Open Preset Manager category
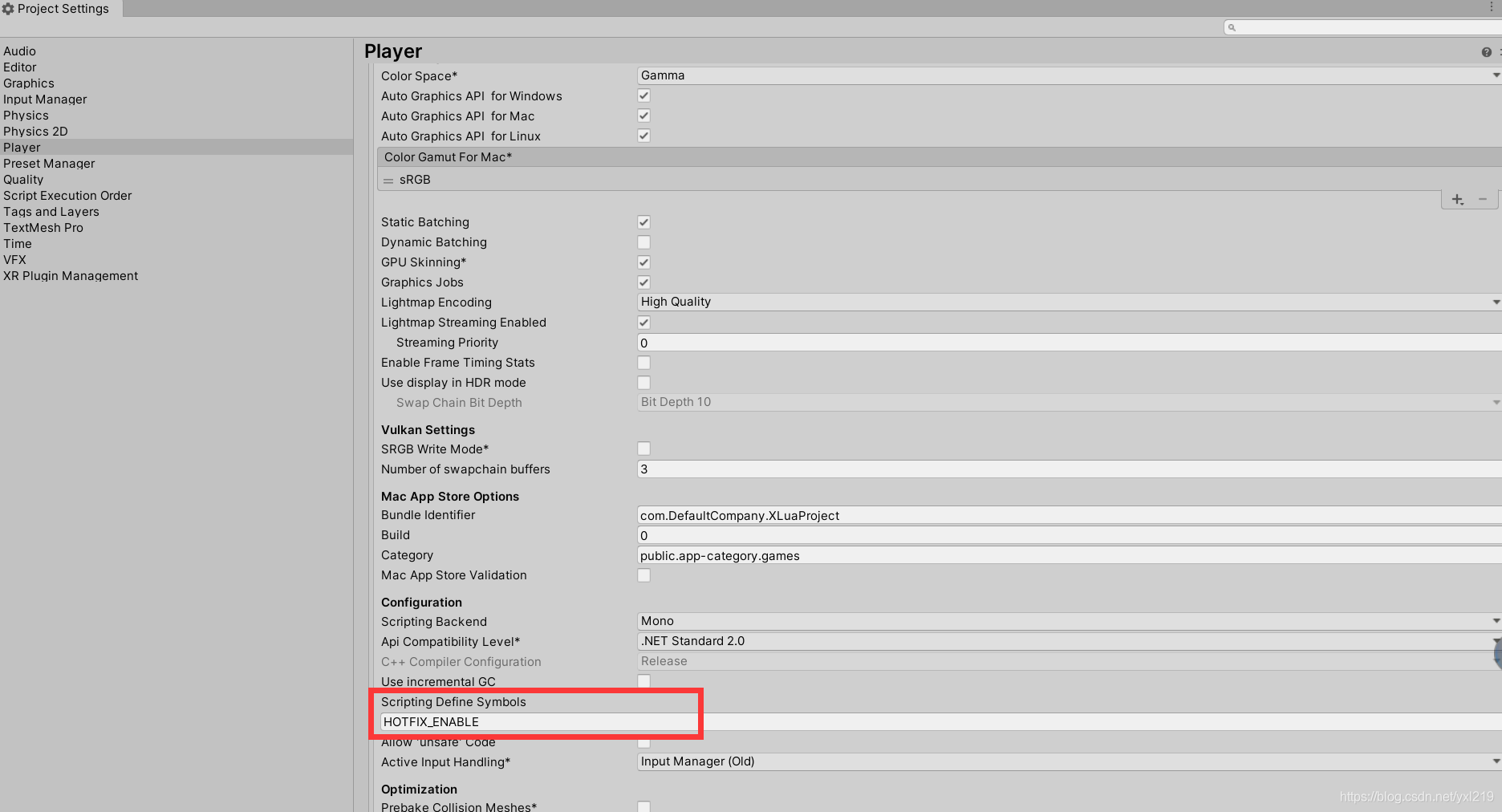The width and height of the screenshot is (1502, 812). (x=177, y=164)
